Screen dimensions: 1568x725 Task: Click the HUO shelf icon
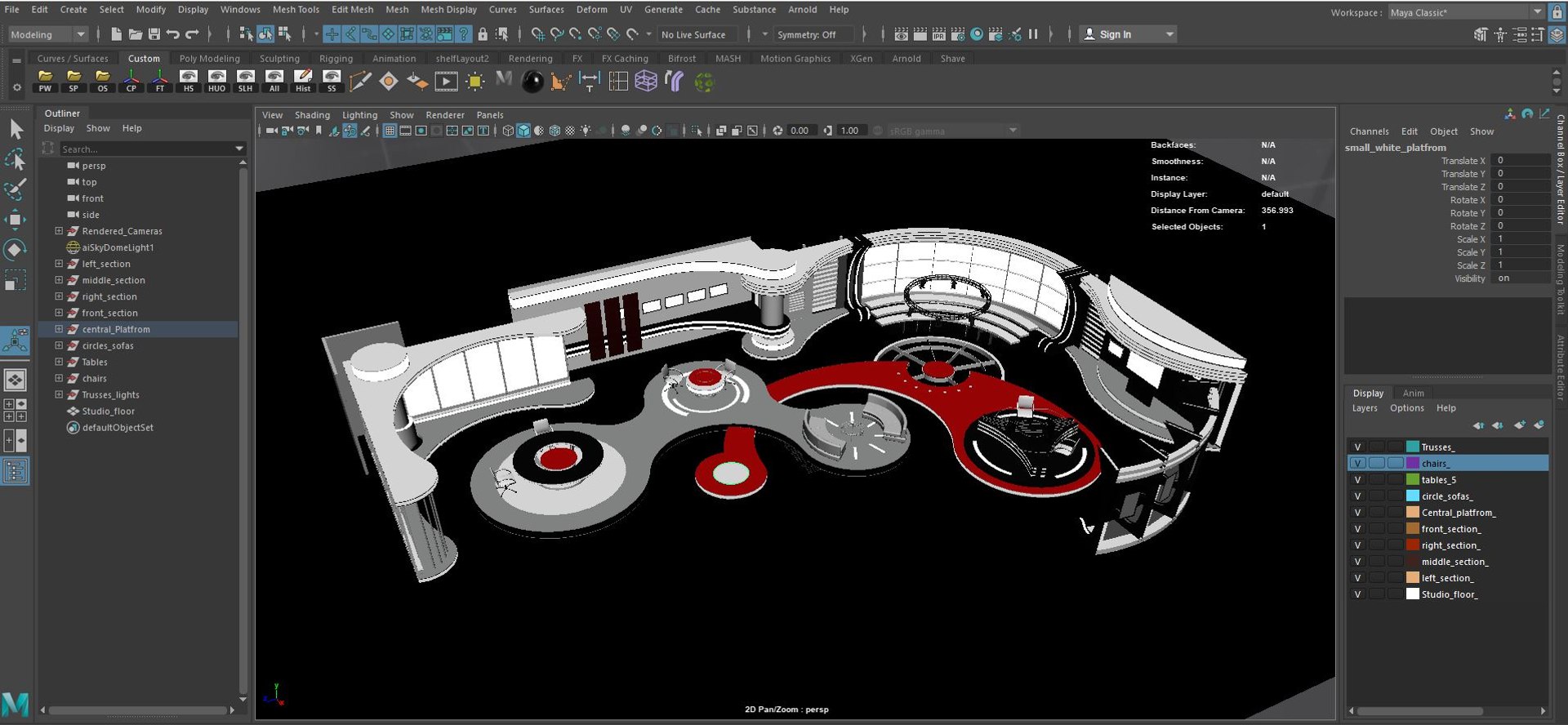coord(216,81)
